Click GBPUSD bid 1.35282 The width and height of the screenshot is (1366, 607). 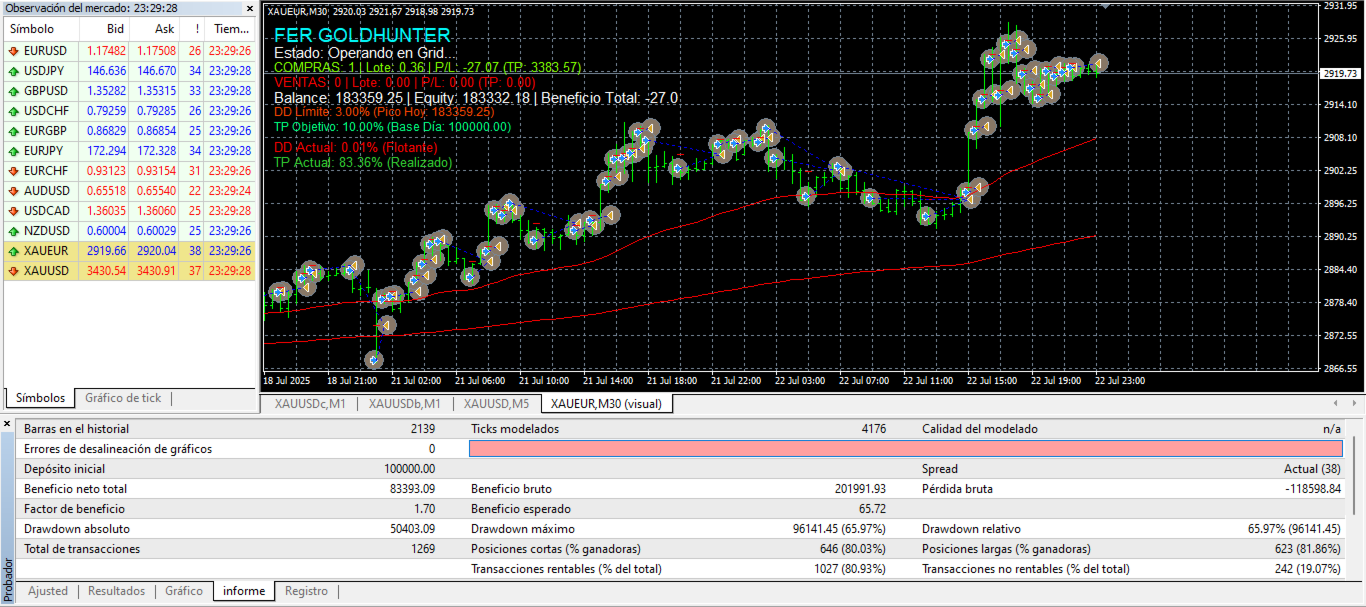click(x=107, y=91)
